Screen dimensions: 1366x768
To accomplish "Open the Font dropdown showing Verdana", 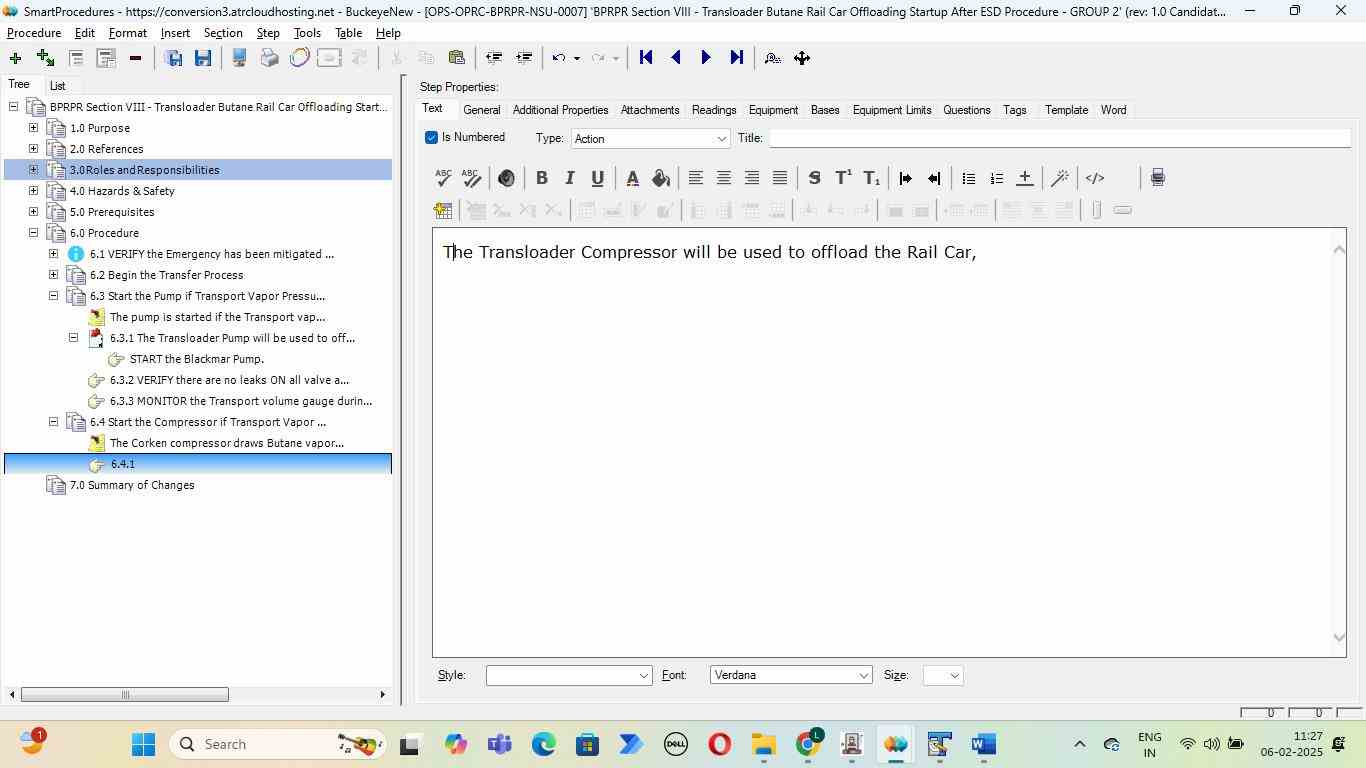I will pyautogui.click(x=791, y=676).
